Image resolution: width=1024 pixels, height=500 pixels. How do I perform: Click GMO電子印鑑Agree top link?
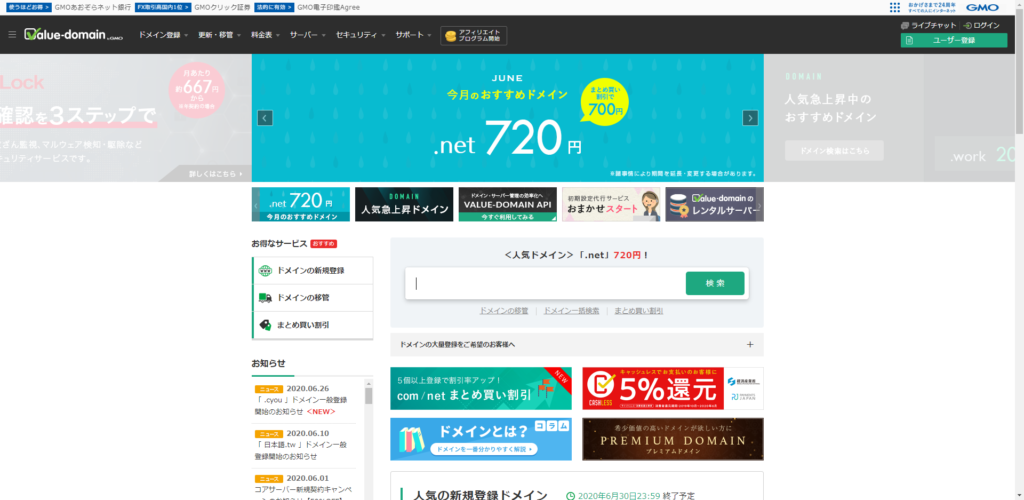click(x=328, y=7)
